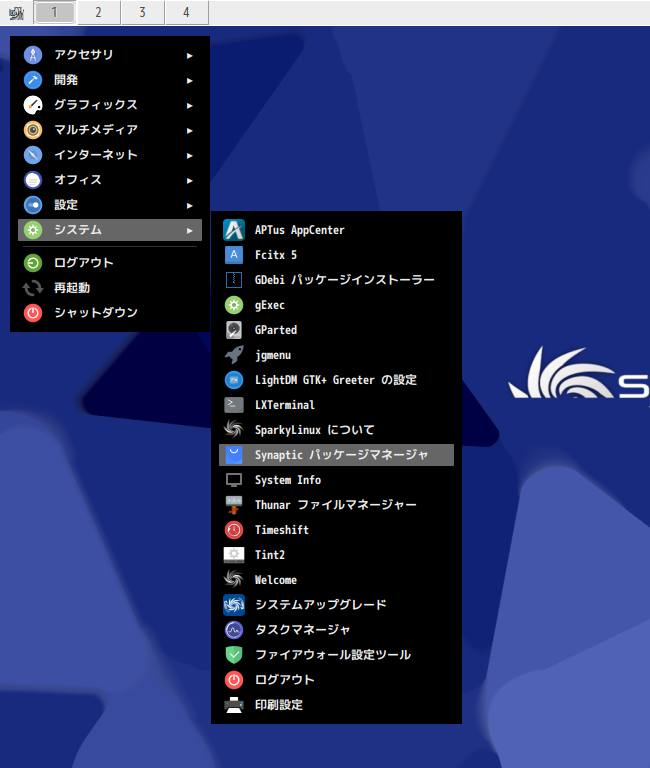Click the 印刷設定 printer icon
The width and height of the screenshot is (650, 768).
pos(234,705)
